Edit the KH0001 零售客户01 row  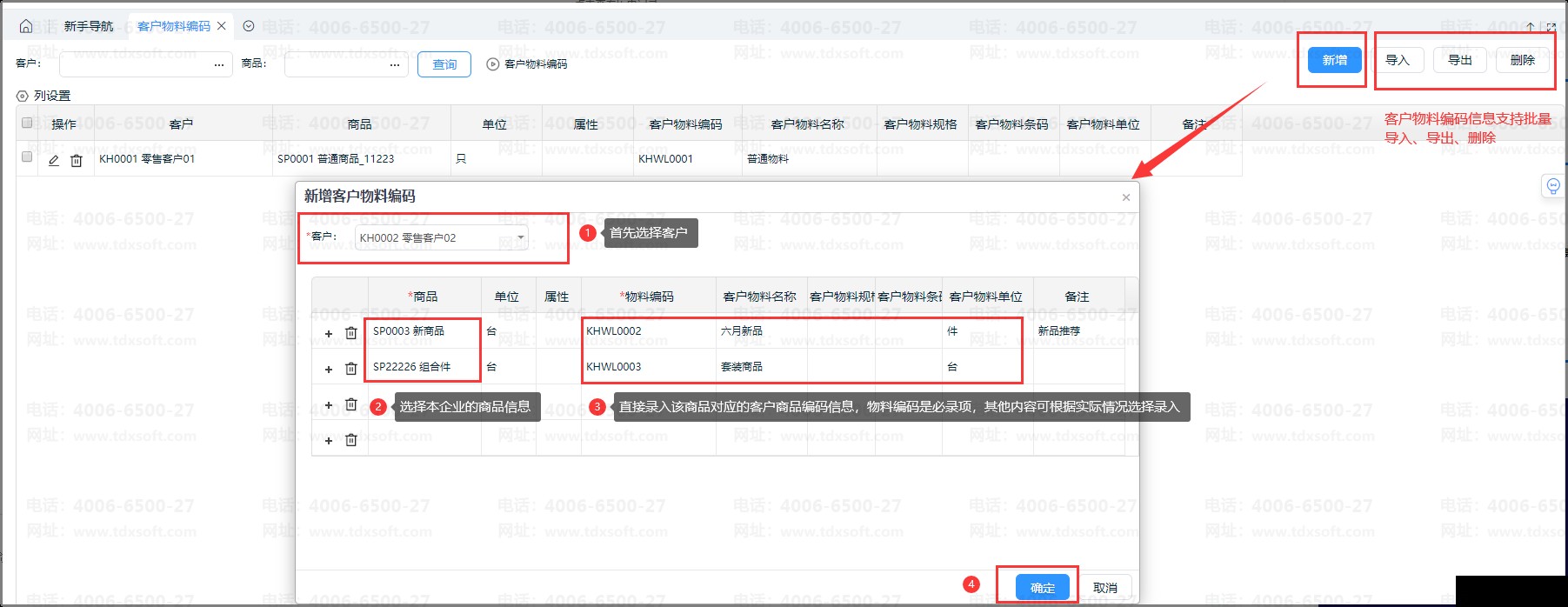54,160
